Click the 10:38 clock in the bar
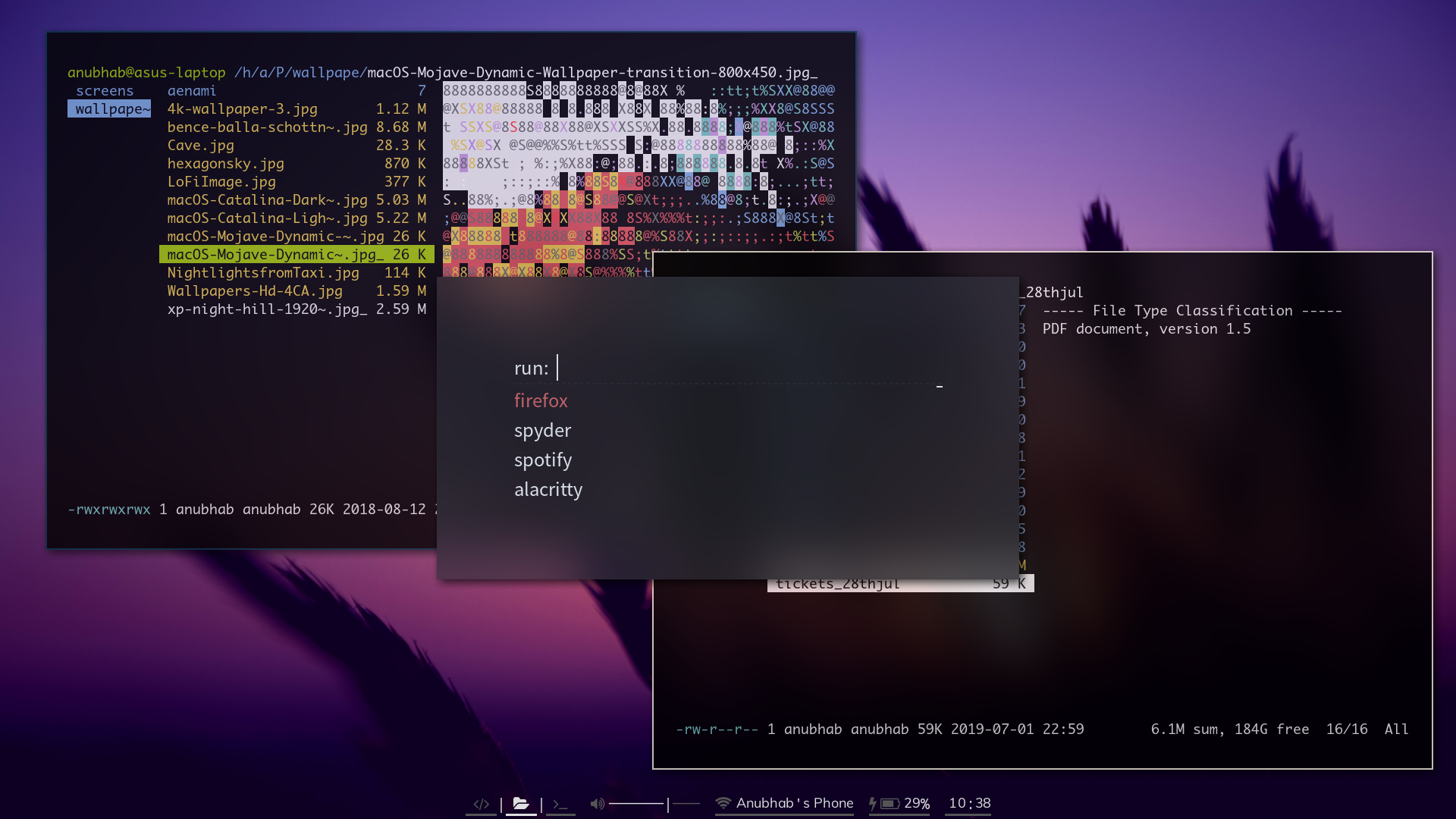The image size is (1456, 819). 969,803
